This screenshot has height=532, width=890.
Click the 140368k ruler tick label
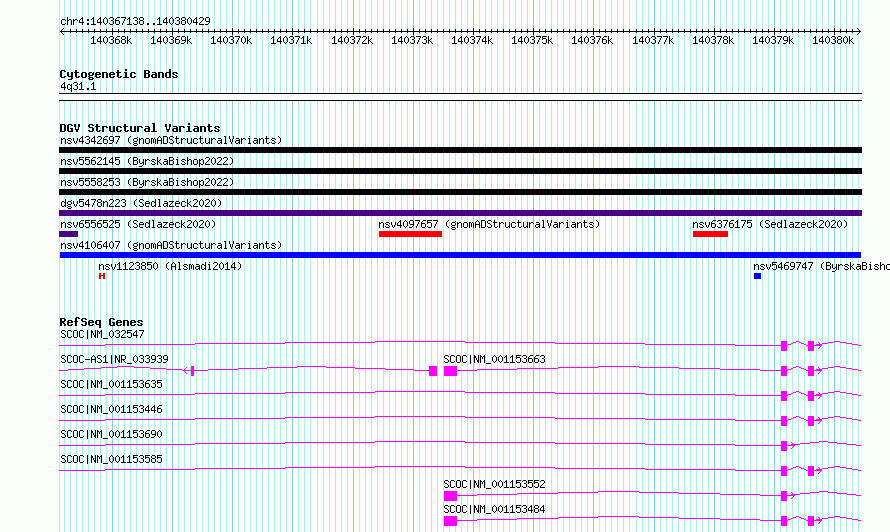111,40
